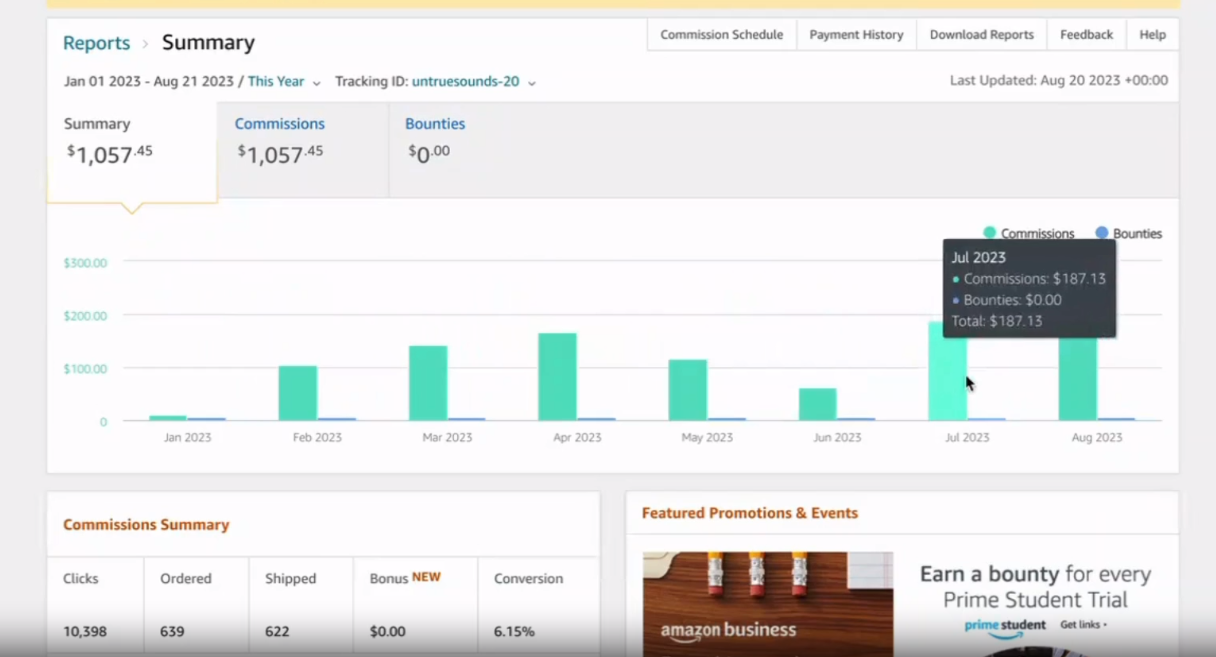Open Download Reports
The width and height of the screenshot is (1216, 657).
(x=981, y=34)
